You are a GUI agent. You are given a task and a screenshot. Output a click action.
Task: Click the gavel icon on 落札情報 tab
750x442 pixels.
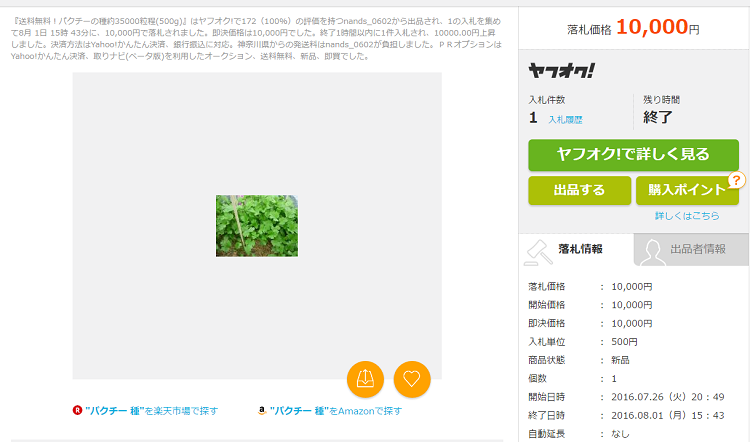[538, 252]
